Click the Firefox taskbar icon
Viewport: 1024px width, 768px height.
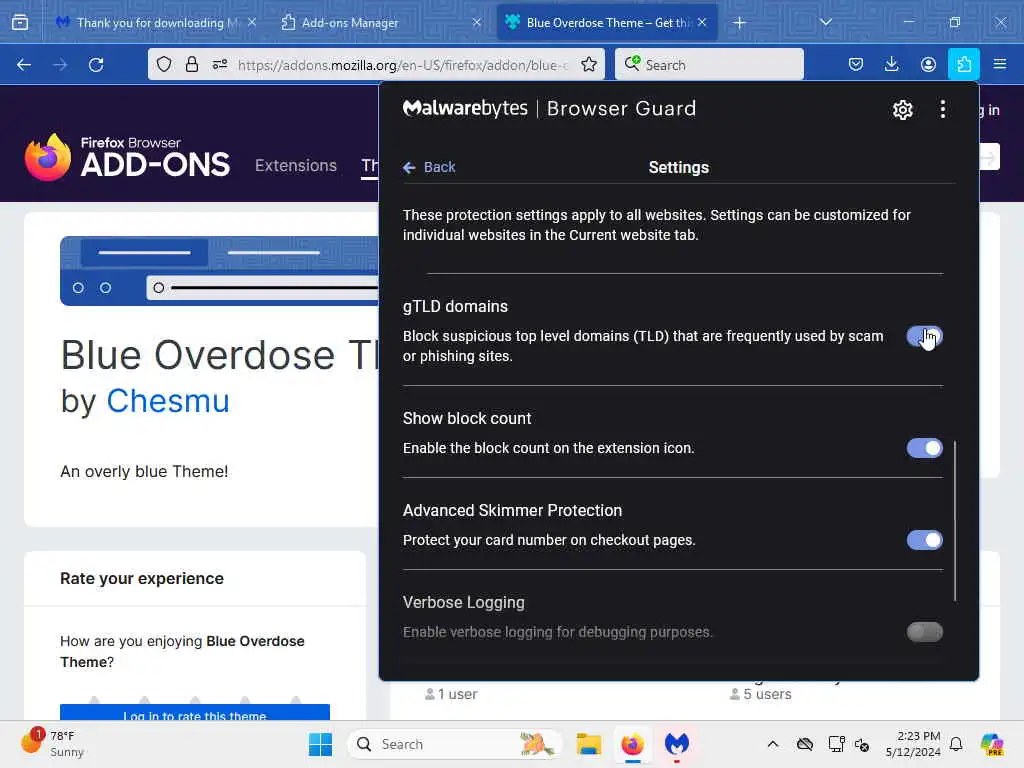tap(632, 744)
